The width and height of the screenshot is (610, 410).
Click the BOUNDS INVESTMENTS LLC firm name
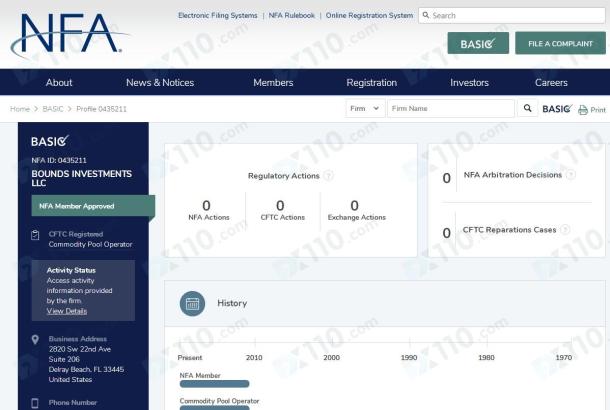pos(82,178)
